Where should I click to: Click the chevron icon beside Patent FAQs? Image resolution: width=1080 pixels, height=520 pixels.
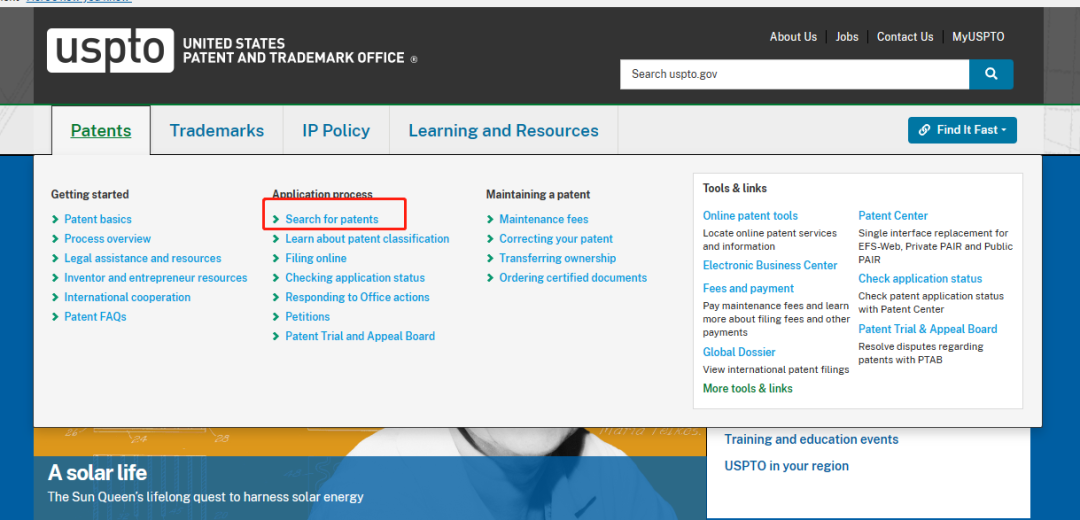55,317
